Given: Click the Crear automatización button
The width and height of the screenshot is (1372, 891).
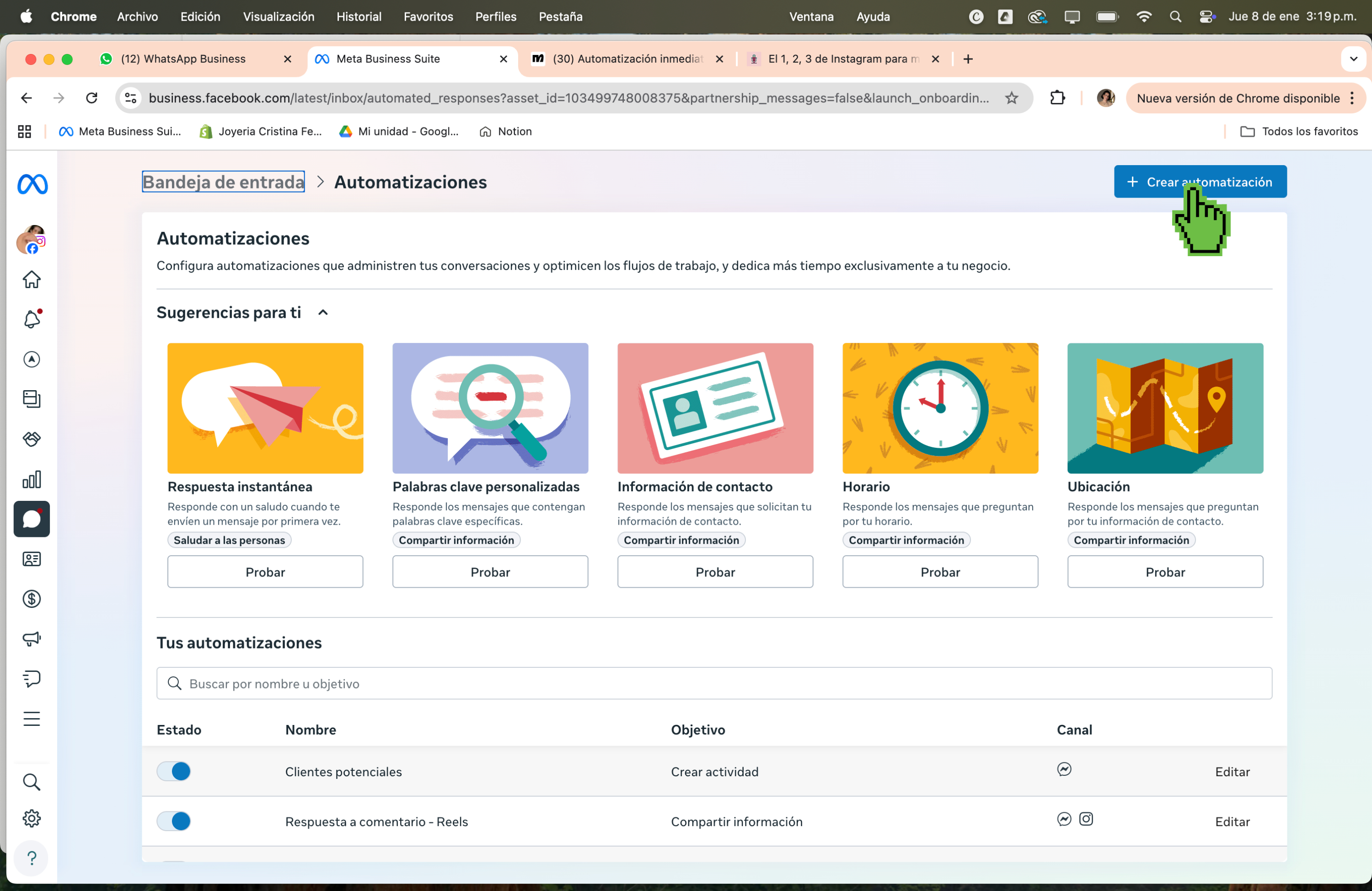Looking at the screenshot, I should tap(1200, 182).
